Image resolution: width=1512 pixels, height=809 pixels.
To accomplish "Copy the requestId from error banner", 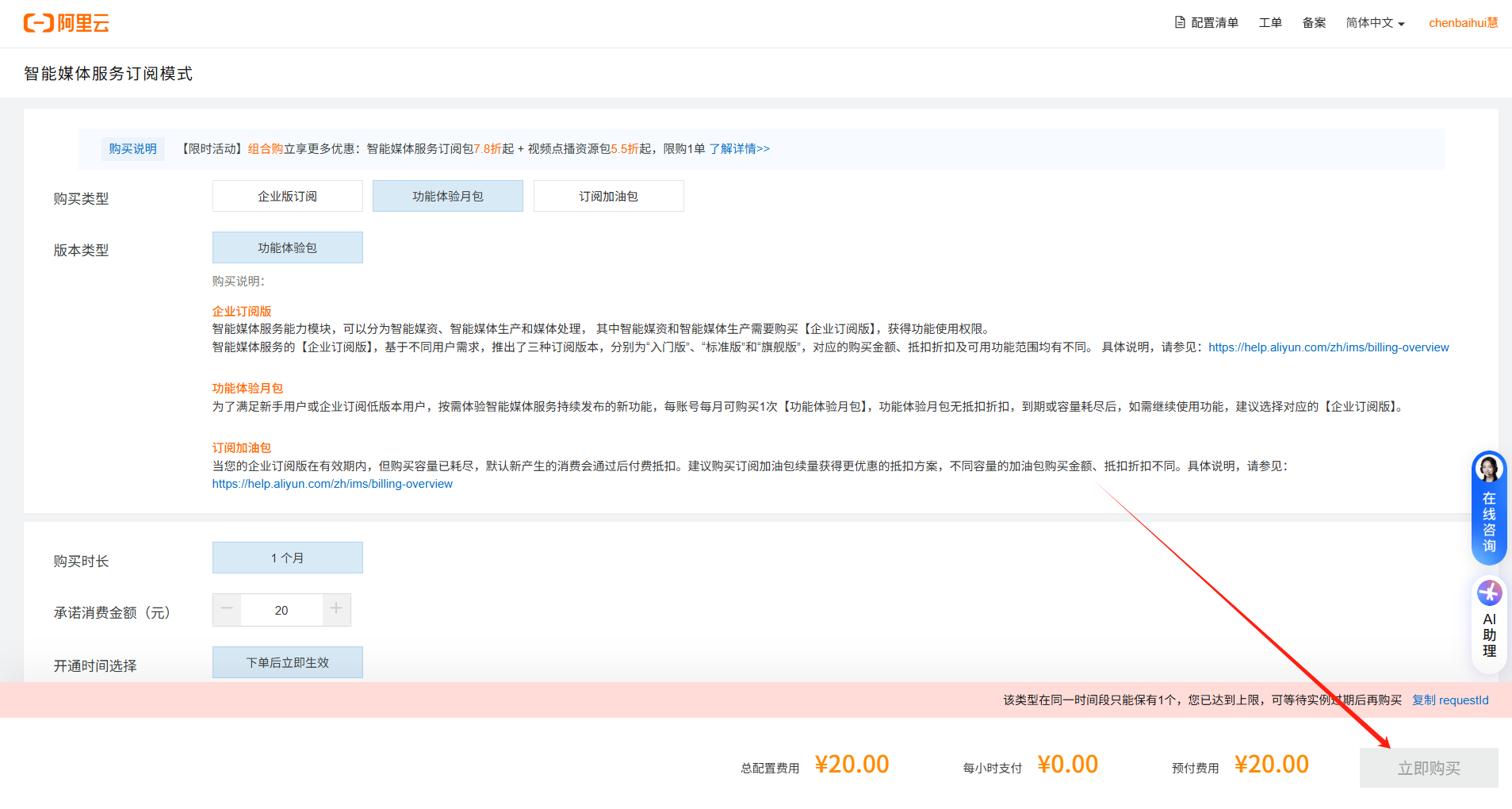I will tap(1449, 700).
